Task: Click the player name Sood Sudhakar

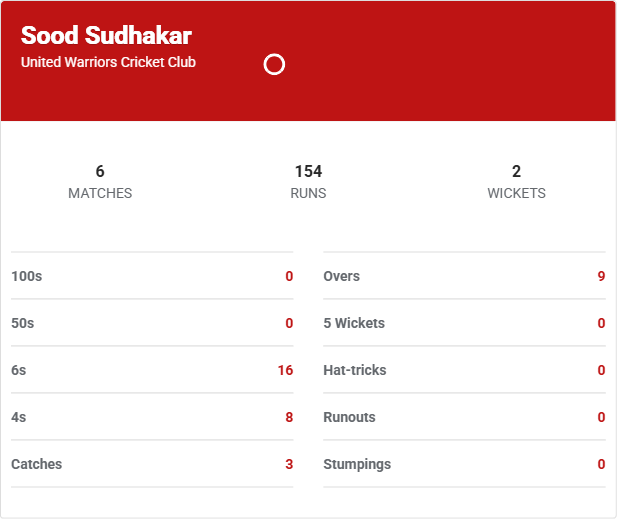Action: (x=106, y=36)
